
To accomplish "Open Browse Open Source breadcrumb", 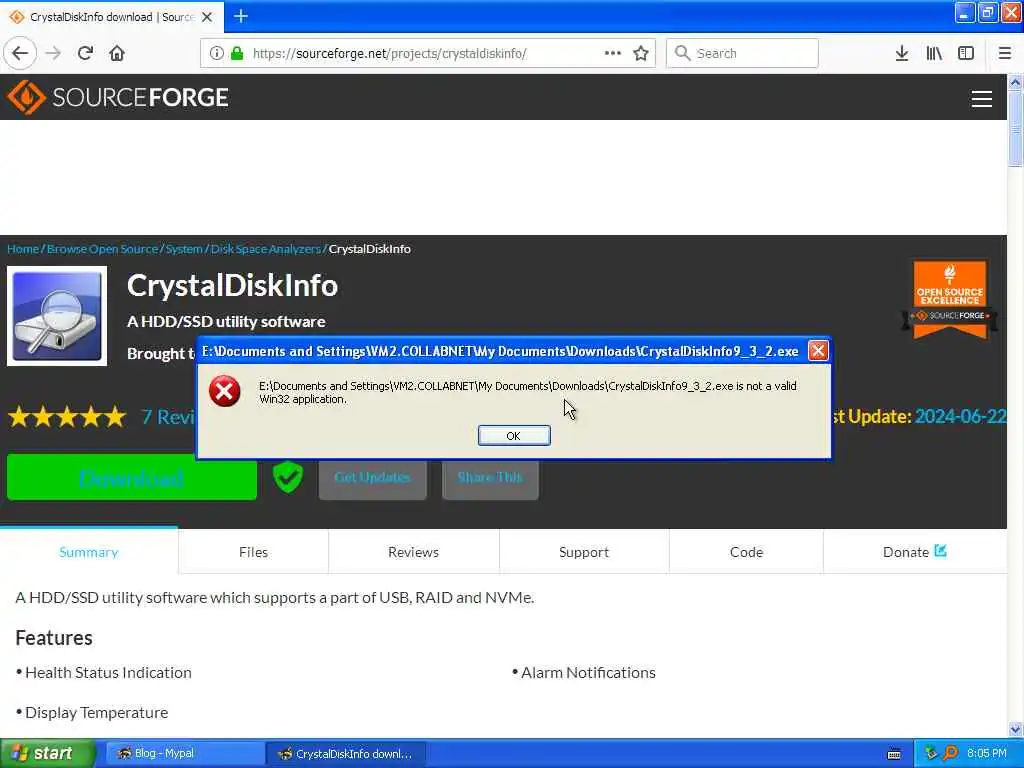I will [103, 249].
